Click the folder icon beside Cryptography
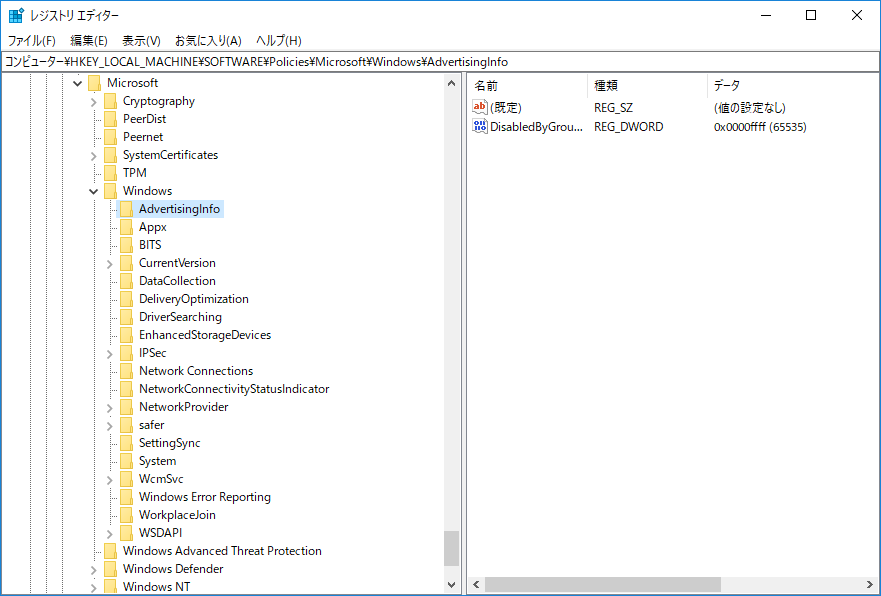This screenshot has width=881, height=596. (110, 101)
